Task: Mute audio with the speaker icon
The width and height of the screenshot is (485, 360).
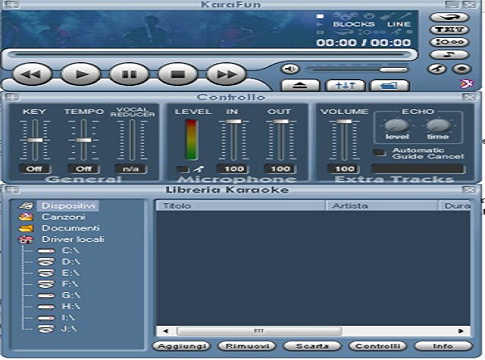Action: pos(291,69)
